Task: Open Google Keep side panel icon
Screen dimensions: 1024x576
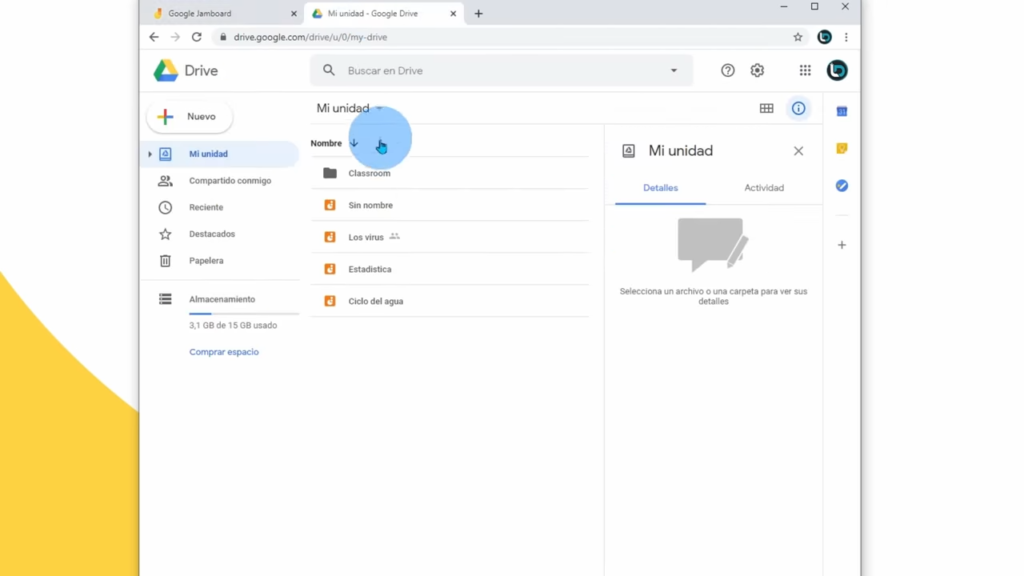Action: (842, 149)
